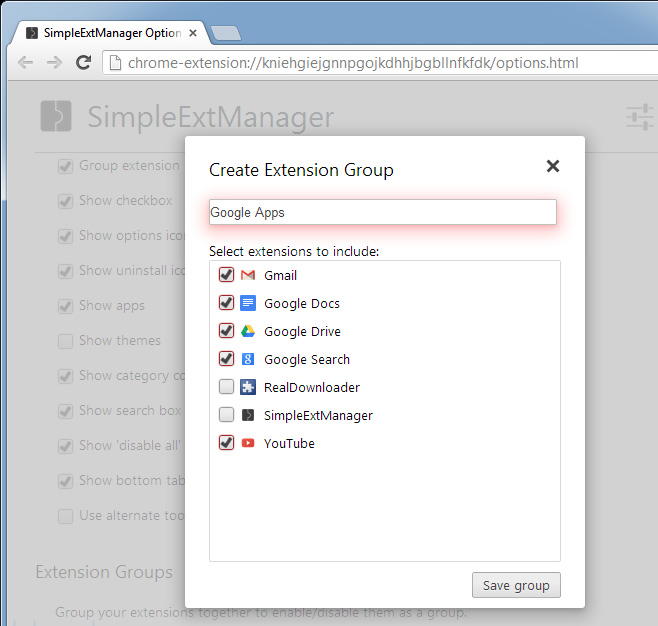This screenshot has width=658, height=626.
Task: Uncheck the Gmail checkbox
Action: [x=226, y=275]
